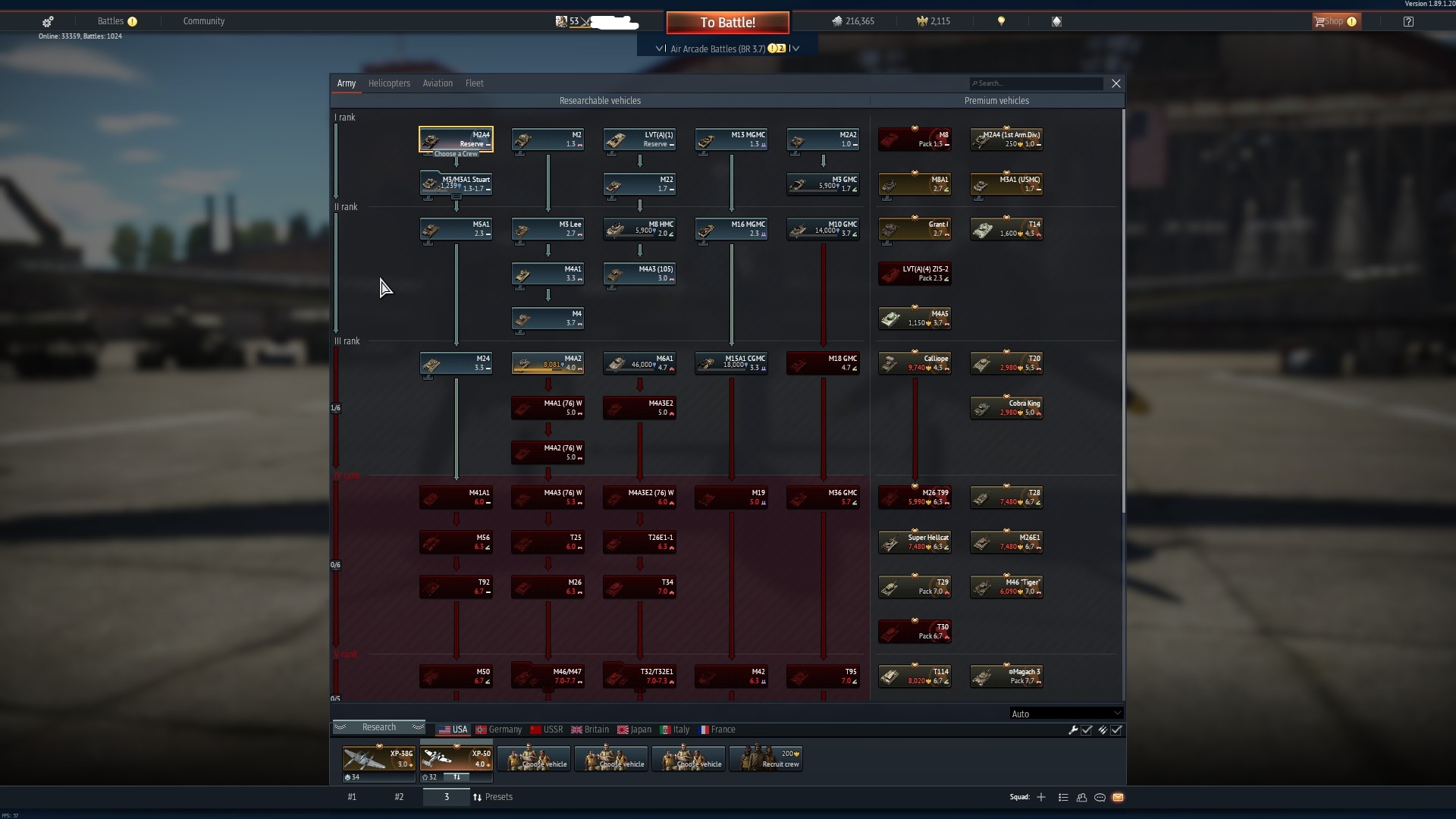Switch to the France nation tab
The width and height of the screenshot is (1456, 819).
[x=717, y=730]
